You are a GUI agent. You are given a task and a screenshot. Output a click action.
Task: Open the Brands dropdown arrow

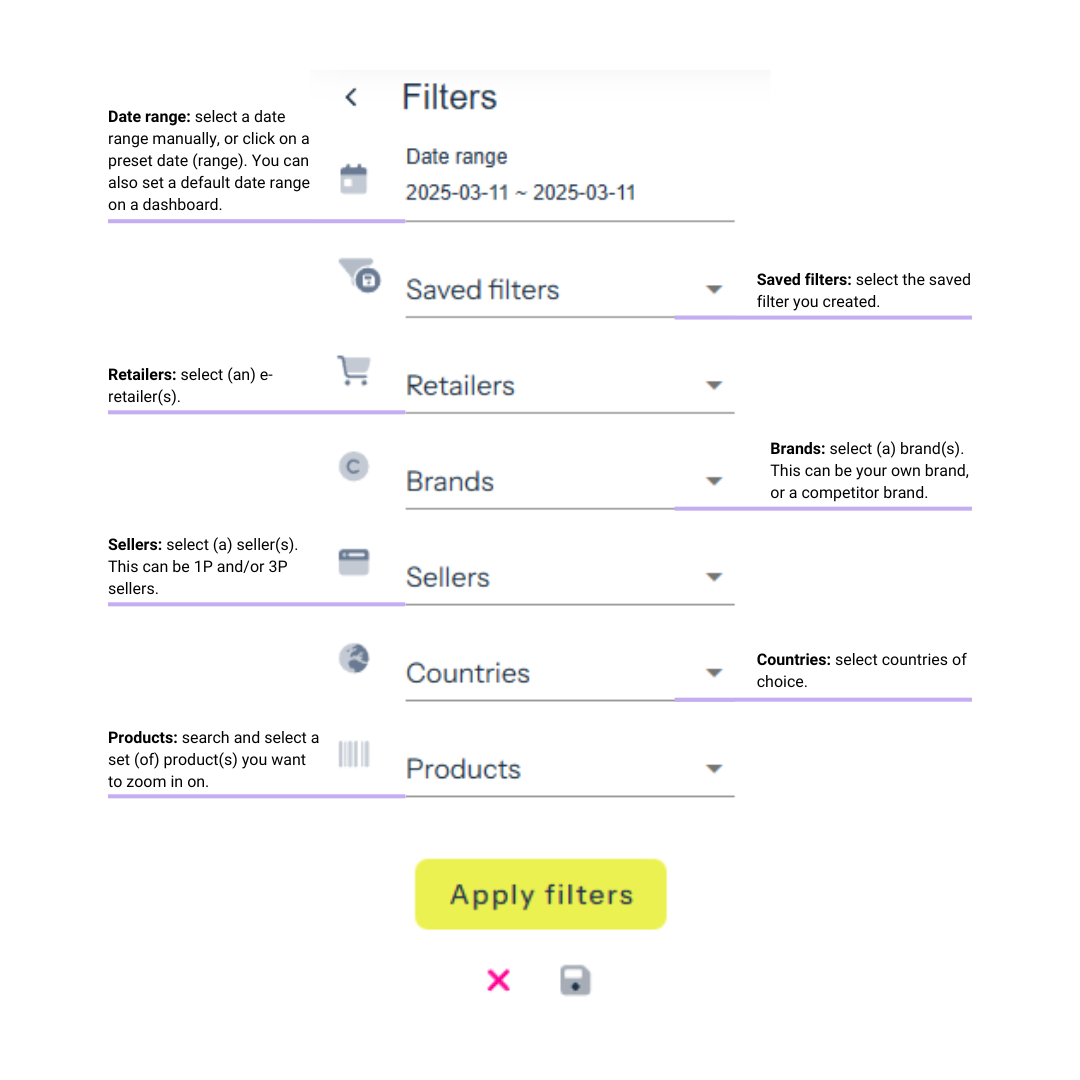click(x=713, y=482)
